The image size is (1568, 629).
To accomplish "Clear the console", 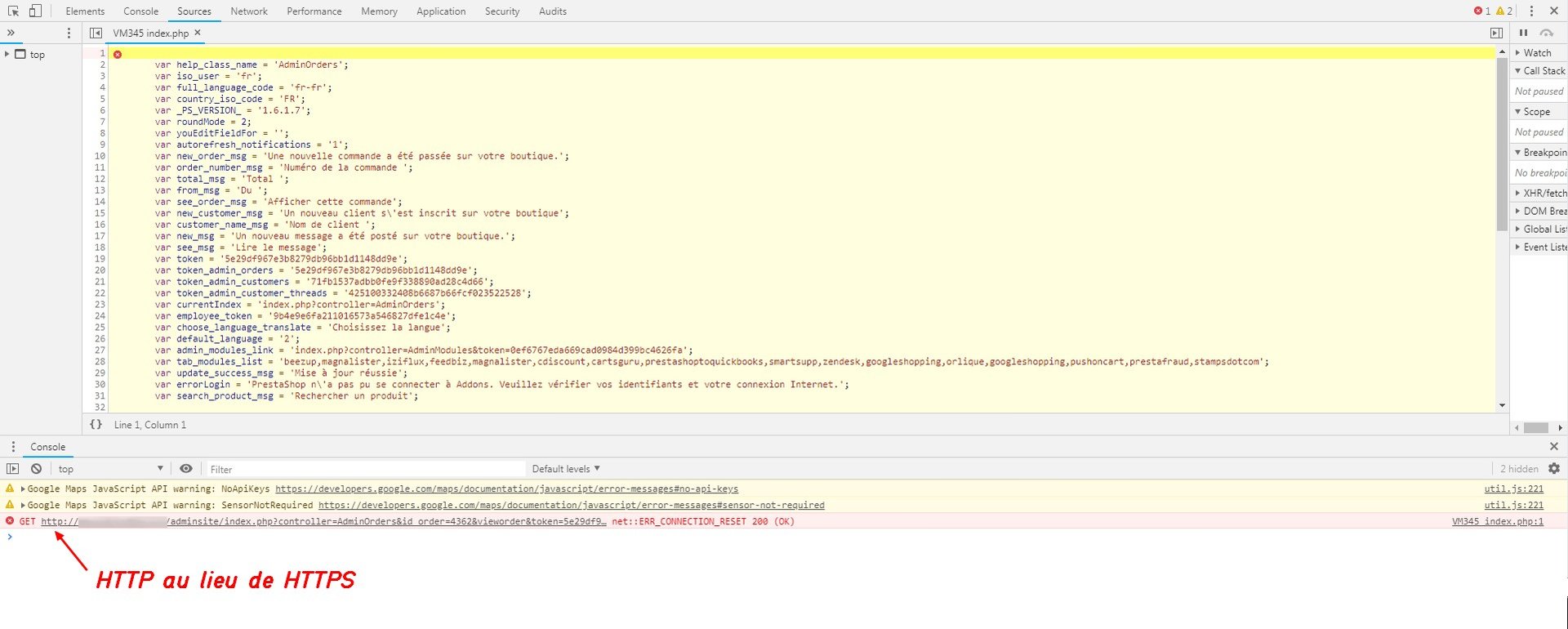I will point(36,468).
